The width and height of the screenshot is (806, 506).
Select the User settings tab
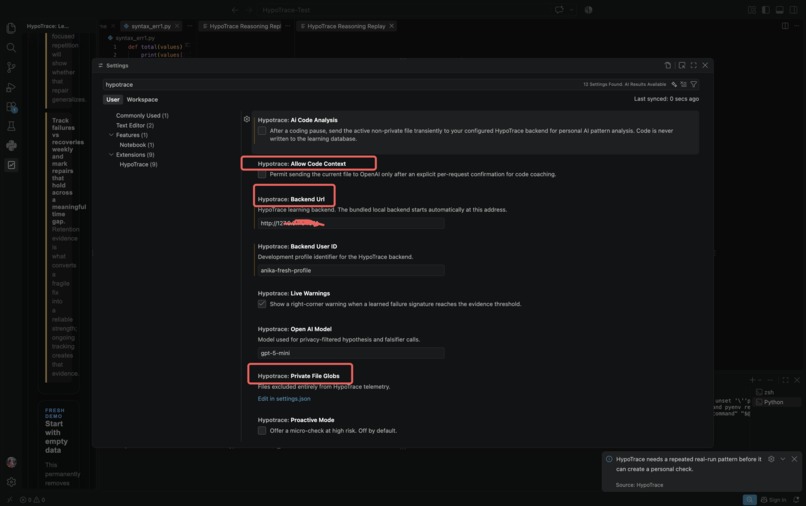point(113,100)
